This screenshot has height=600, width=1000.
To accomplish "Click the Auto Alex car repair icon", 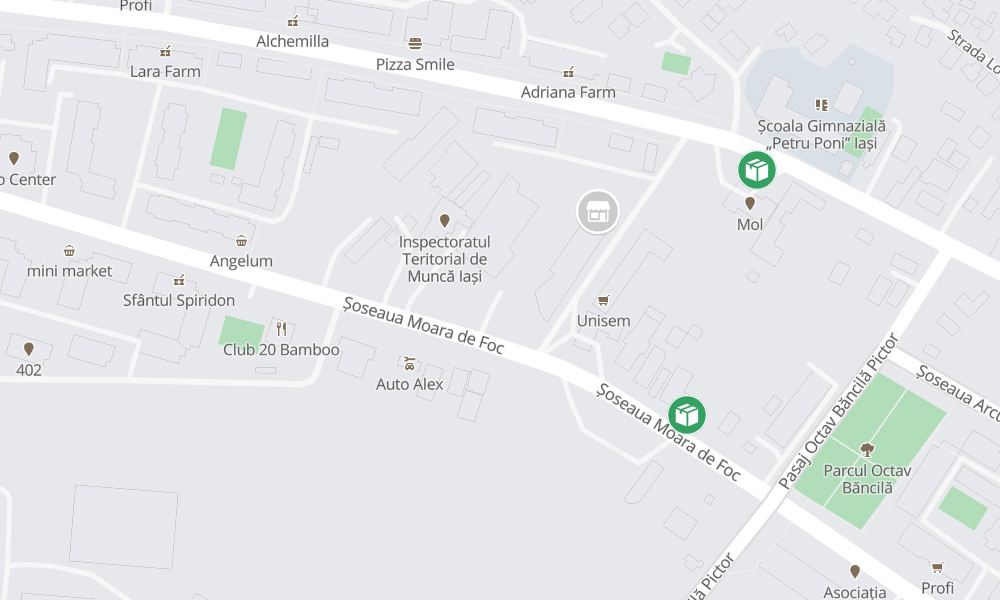I will (x=409, y=363).
